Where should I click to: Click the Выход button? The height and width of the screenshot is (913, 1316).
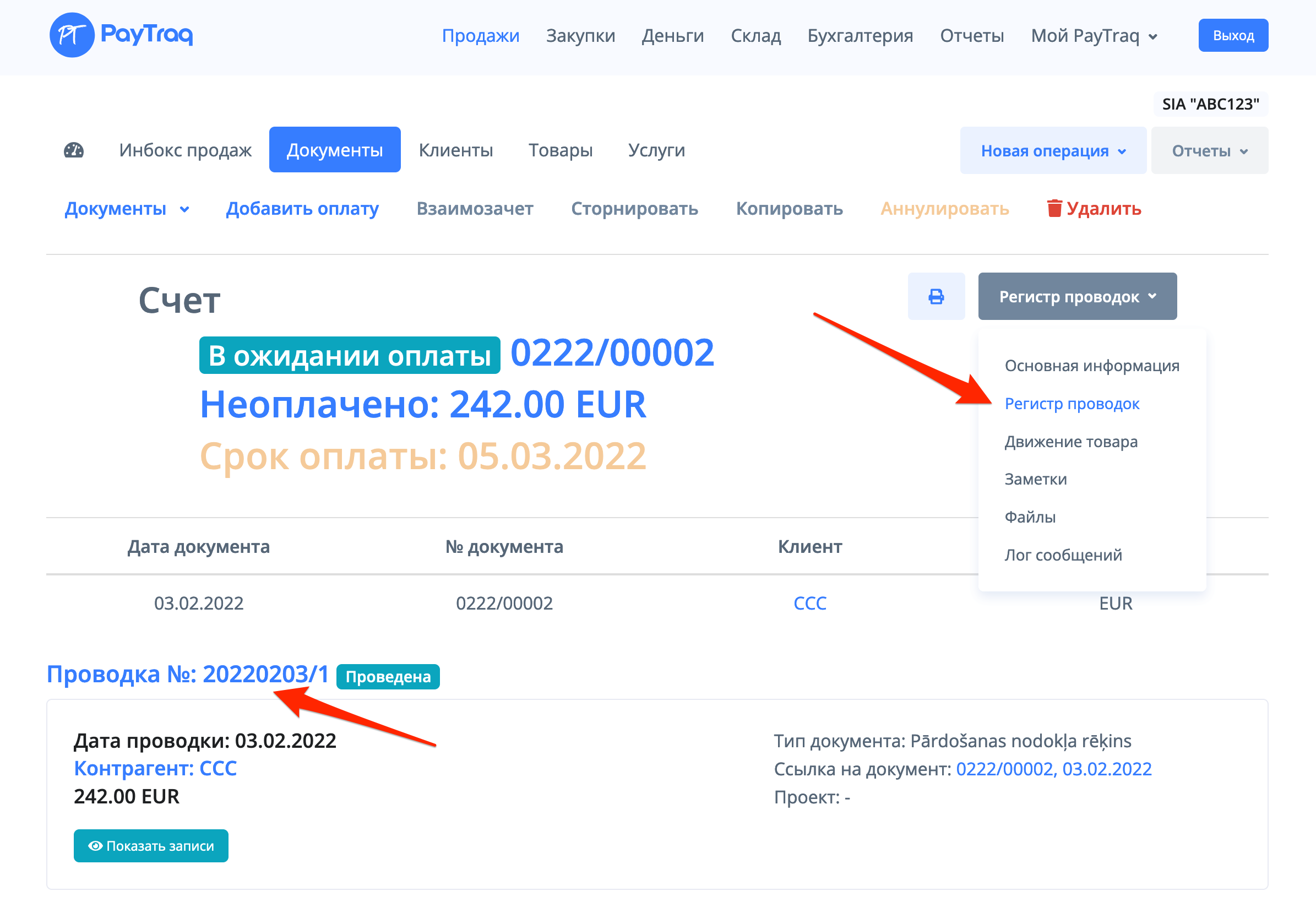[1232, 36]
